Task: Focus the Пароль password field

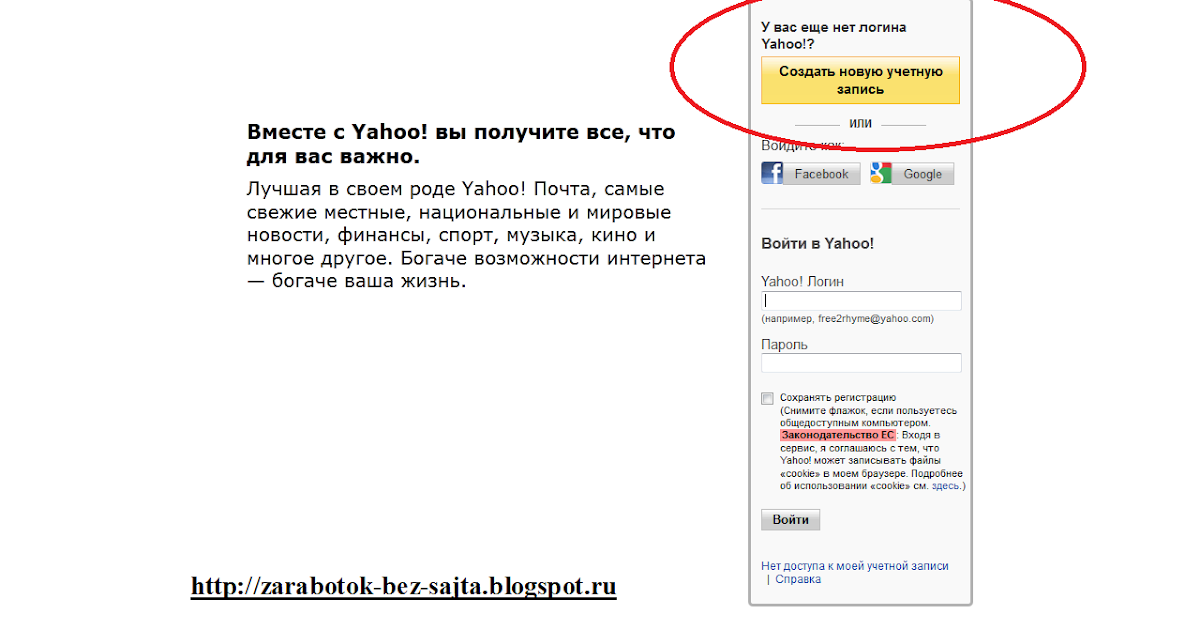Action: click(861, 363)
